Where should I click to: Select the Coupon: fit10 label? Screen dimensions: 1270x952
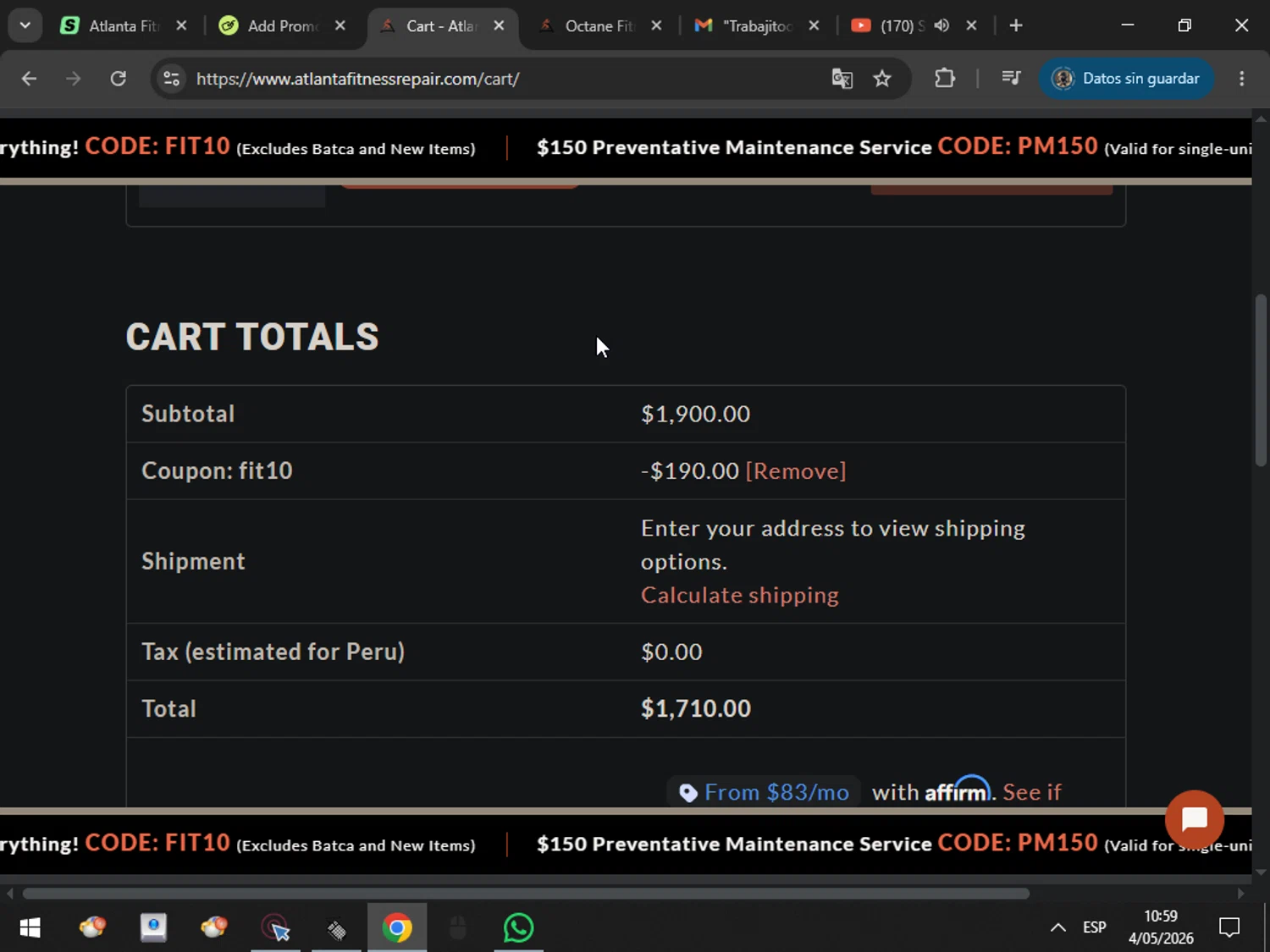[217, 470]
